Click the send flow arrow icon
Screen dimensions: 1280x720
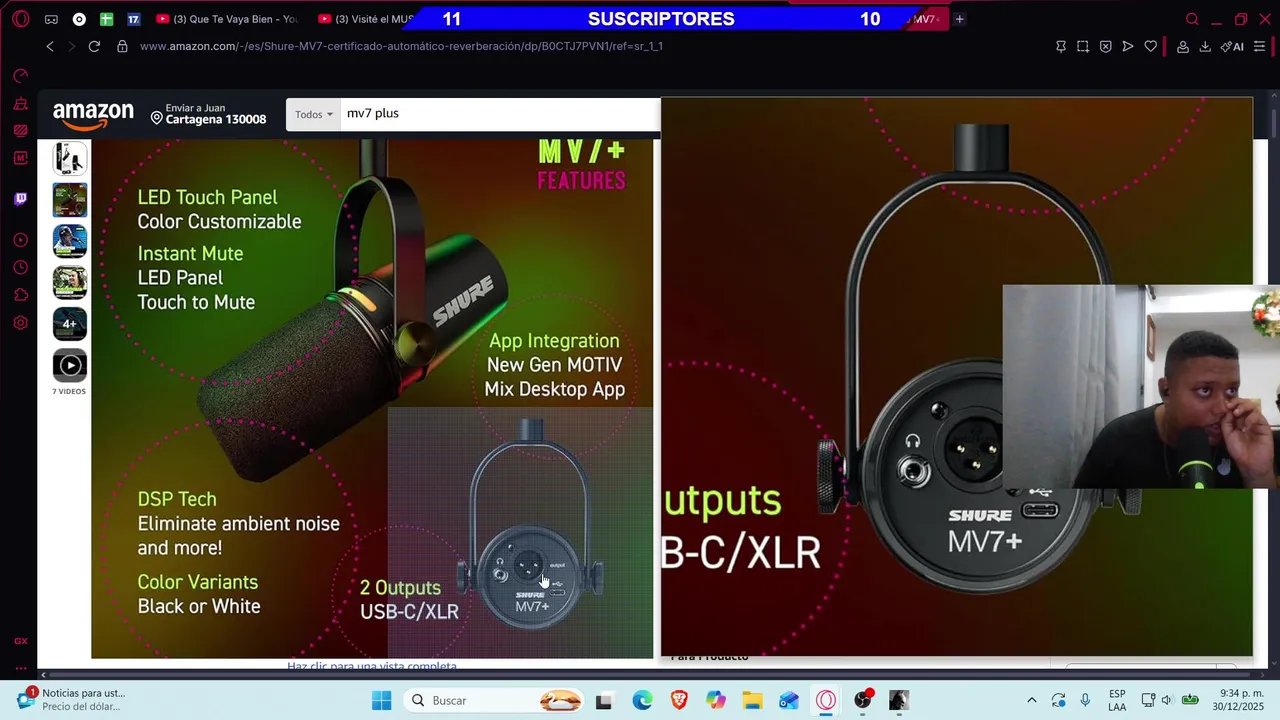click(x=1128, y=46)
